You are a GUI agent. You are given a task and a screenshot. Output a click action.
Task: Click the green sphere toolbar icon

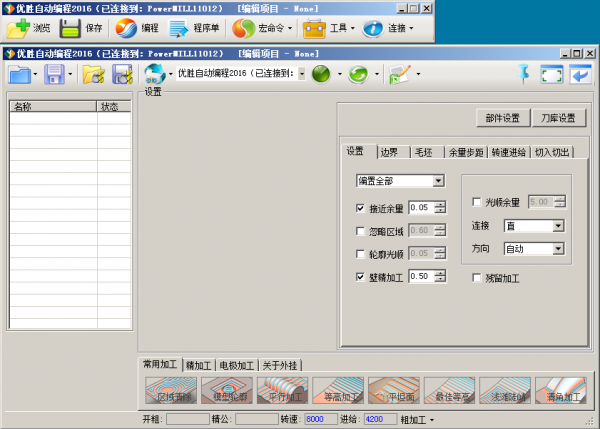click(321, 74)
